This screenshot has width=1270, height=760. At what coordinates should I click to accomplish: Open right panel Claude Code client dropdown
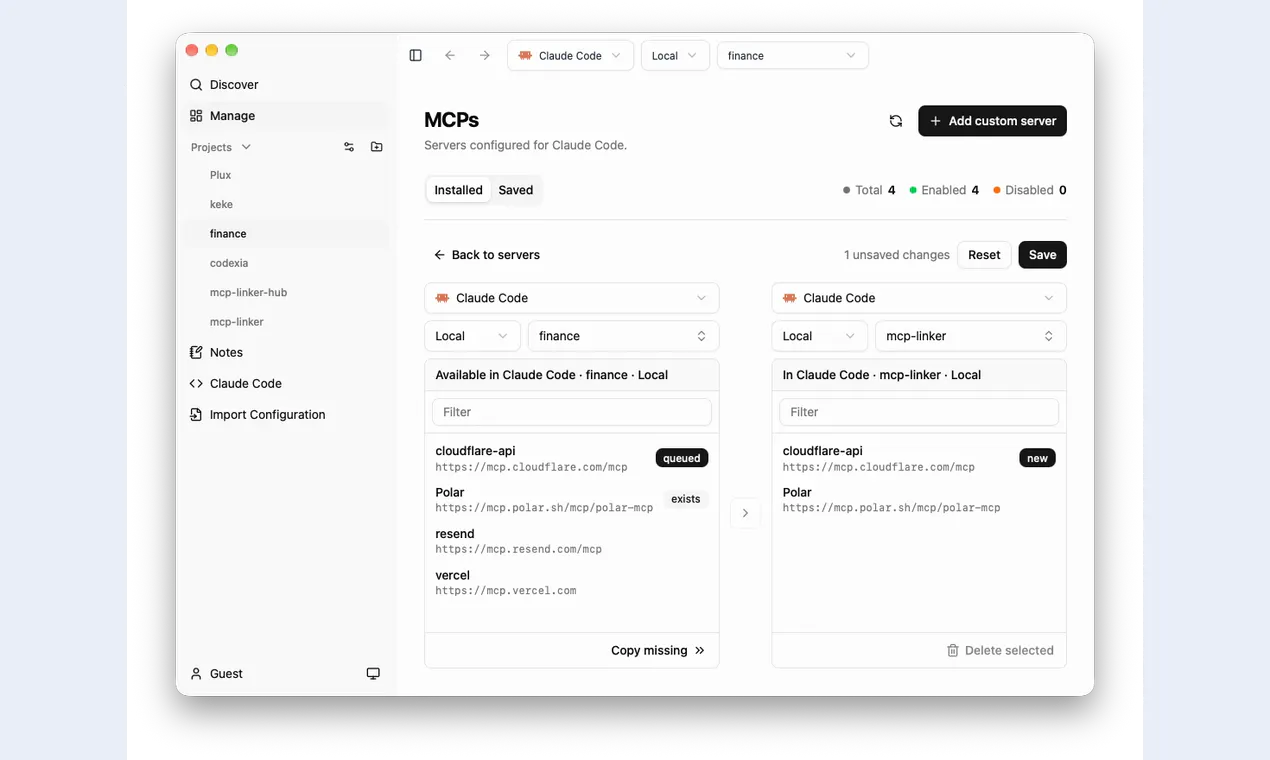(919, 298)
